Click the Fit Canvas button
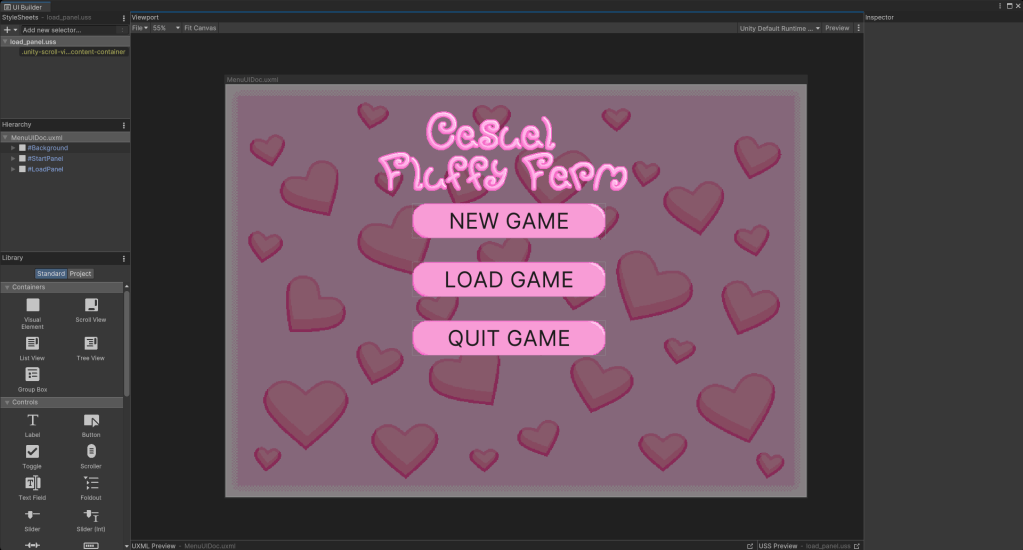 (x=200, y=28)
